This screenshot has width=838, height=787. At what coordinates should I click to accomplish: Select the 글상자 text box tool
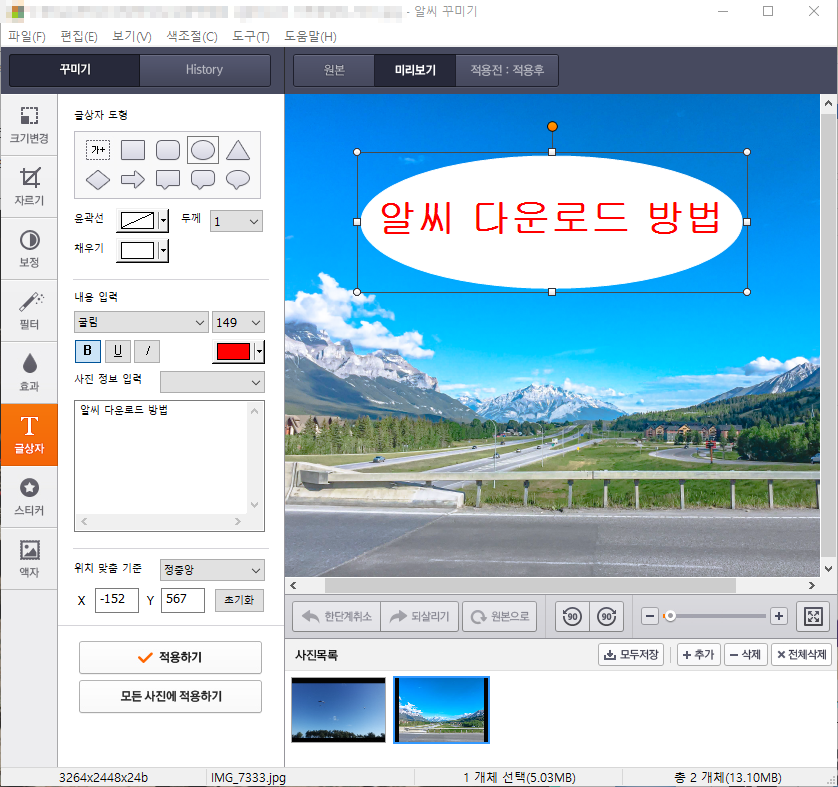pyautogui.click(x=29, y=435)
